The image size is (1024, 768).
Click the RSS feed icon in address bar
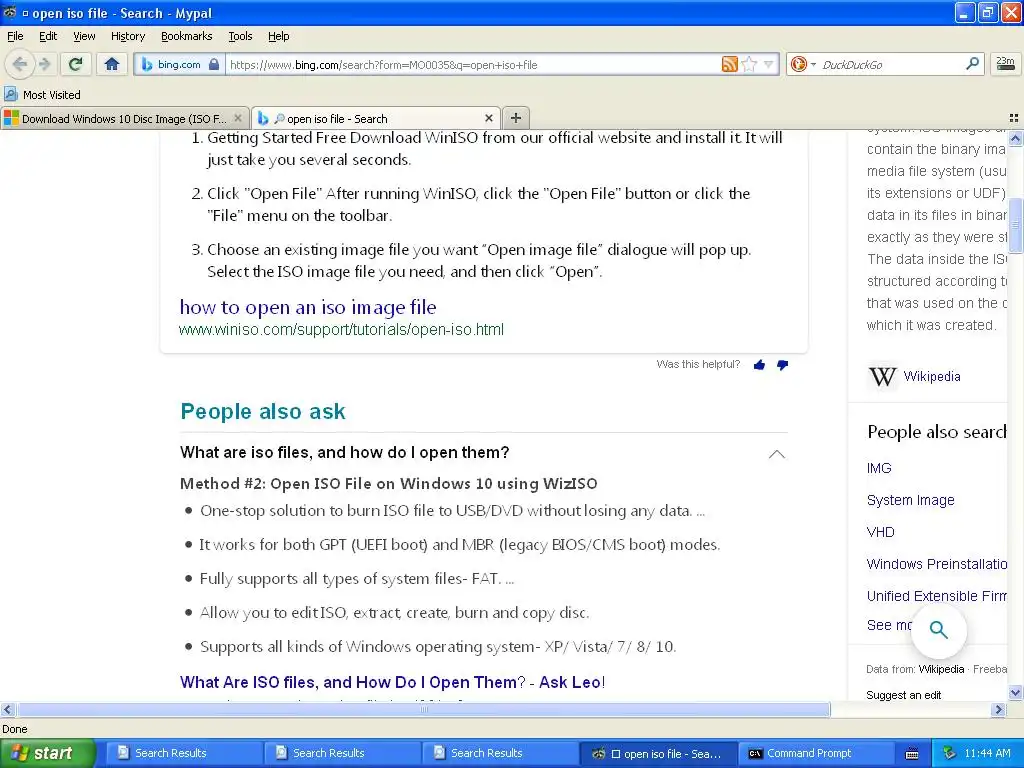(729, 64)
